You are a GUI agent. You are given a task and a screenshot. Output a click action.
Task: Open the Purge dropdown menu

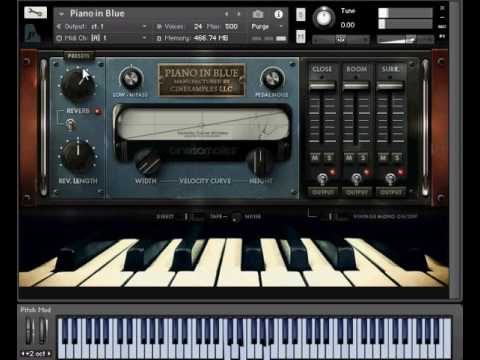(x=282, y=26)
